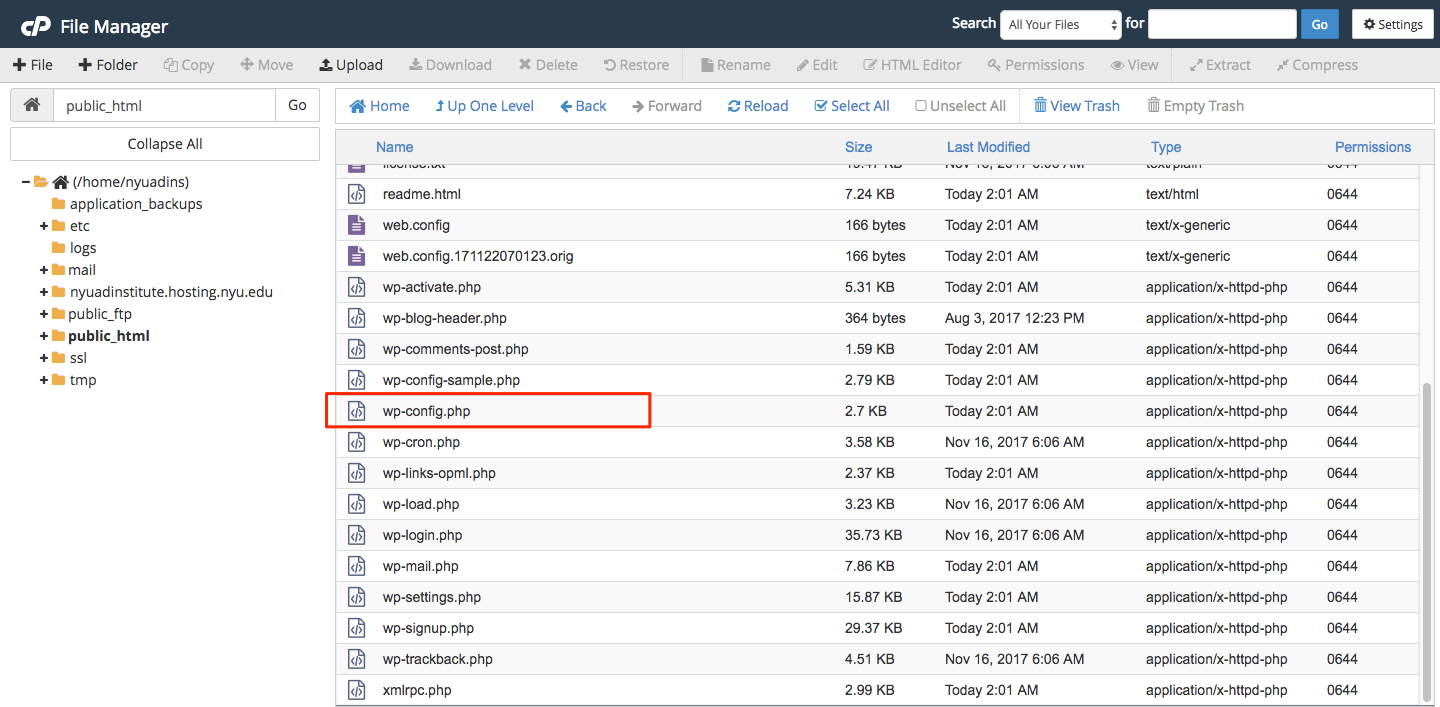The image size is (1440, 707).
Task: Expand the ssl folder node
Action: (x=44, y=358)
